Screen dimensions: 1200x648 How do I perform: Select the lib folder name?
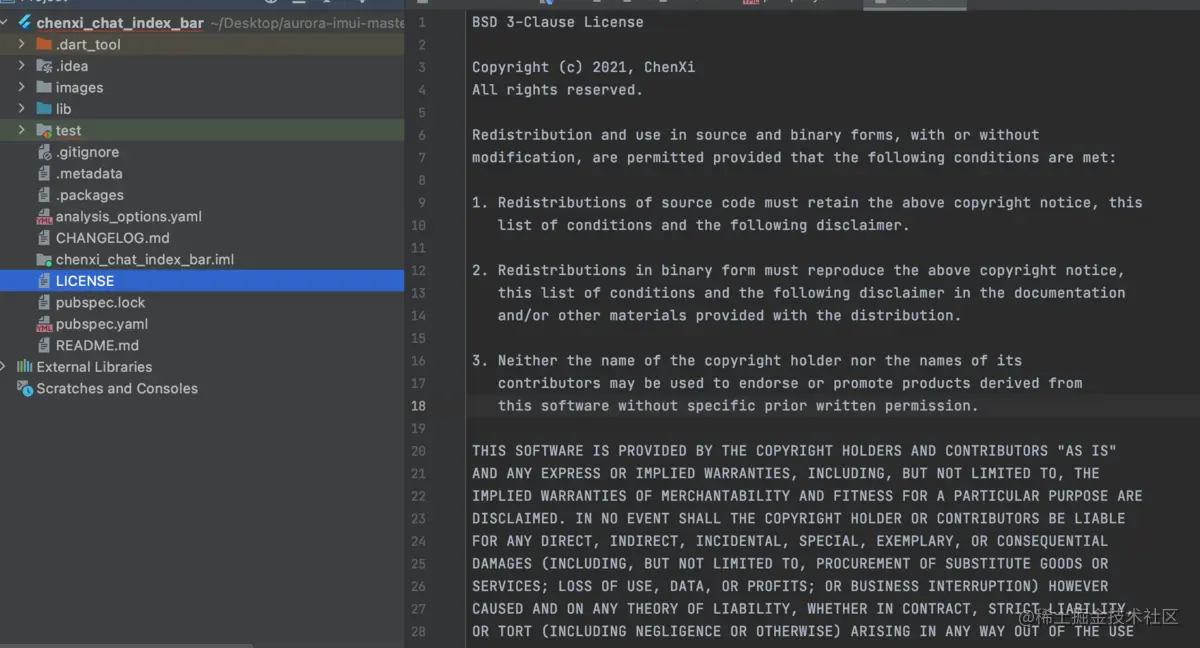point(63,109)
